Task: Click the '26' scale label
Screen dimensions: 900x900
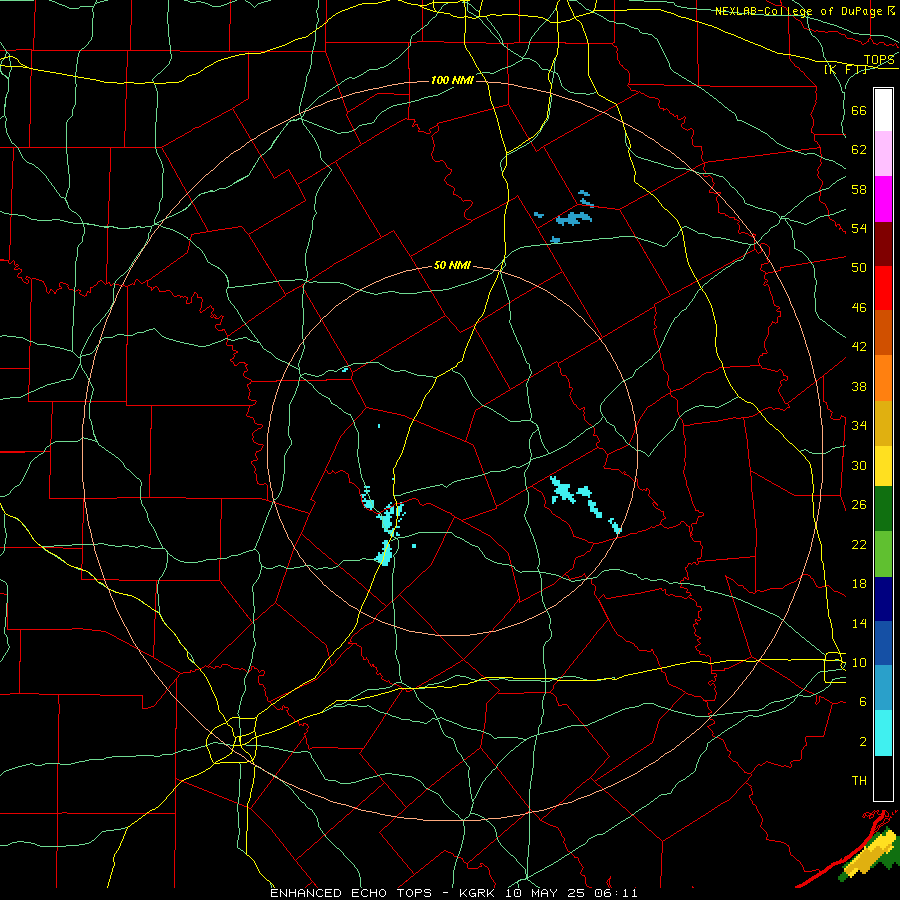Action: pos(859,505)
